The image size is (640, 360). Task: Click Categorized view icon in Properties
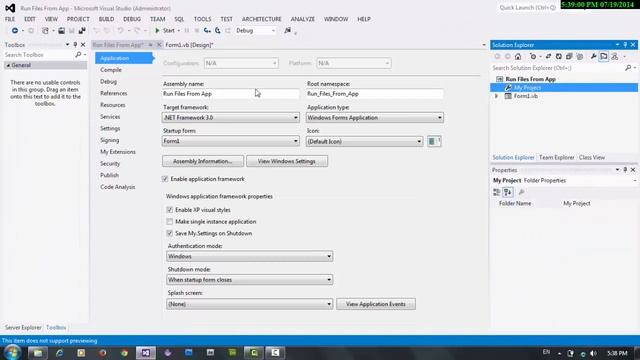click(497, 192)
